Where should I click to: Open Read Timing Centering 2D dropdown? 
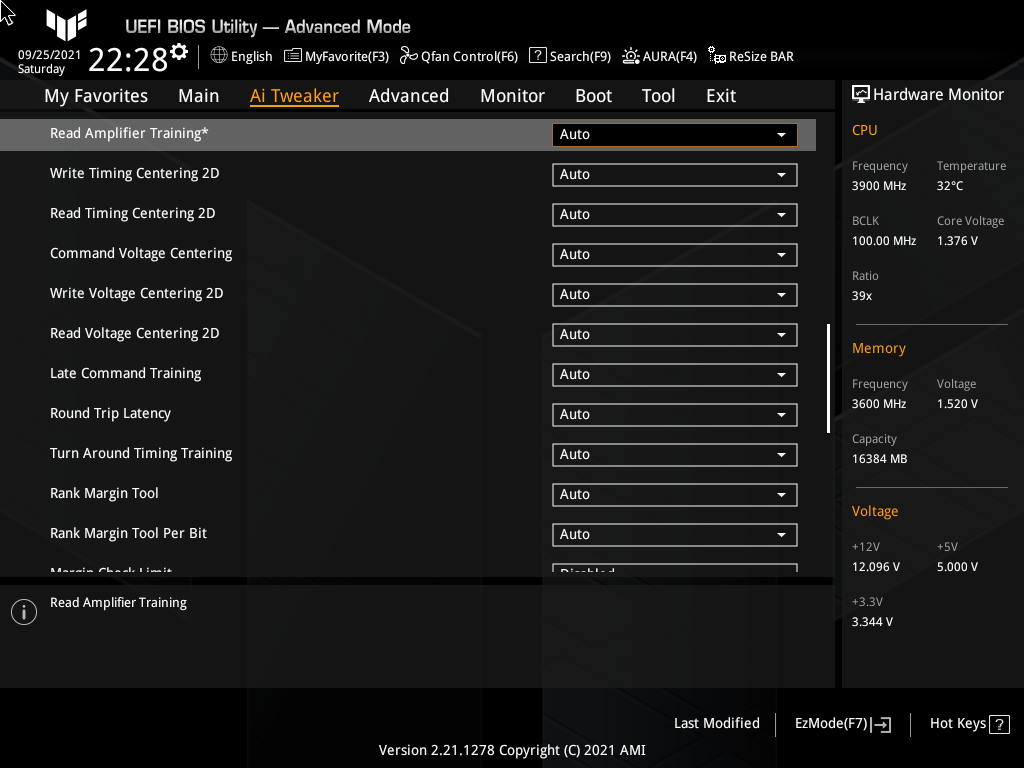tap(675, 214)
